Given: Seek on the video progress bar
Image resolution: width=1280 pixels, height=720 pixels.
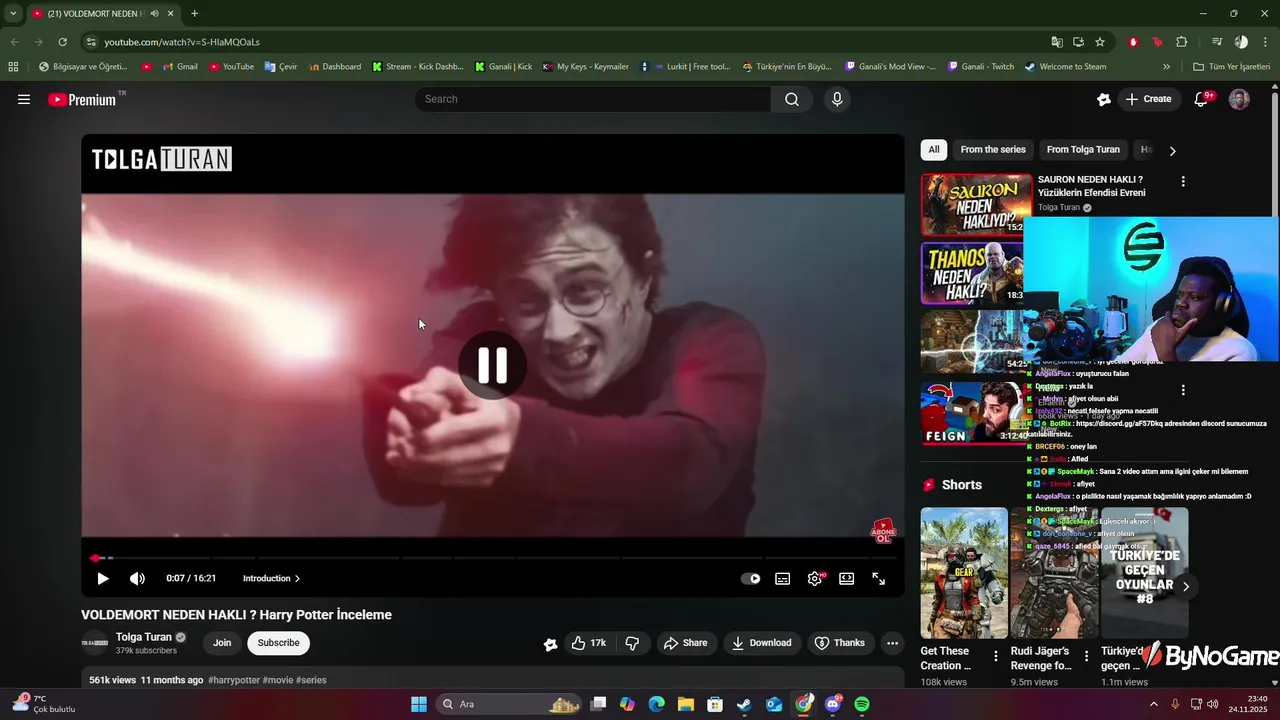Looking at the screenshot, I should (493, 558).
